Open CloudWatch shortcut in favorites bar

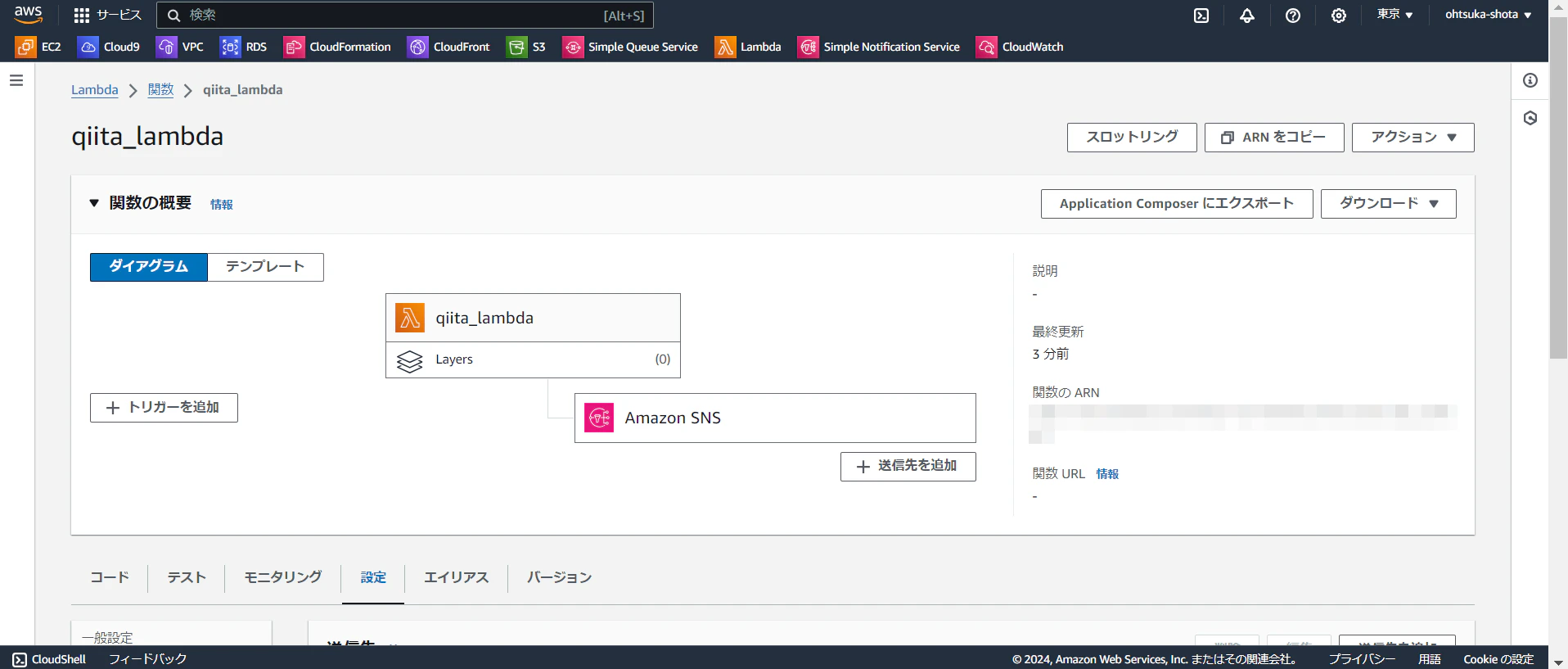1020,47
